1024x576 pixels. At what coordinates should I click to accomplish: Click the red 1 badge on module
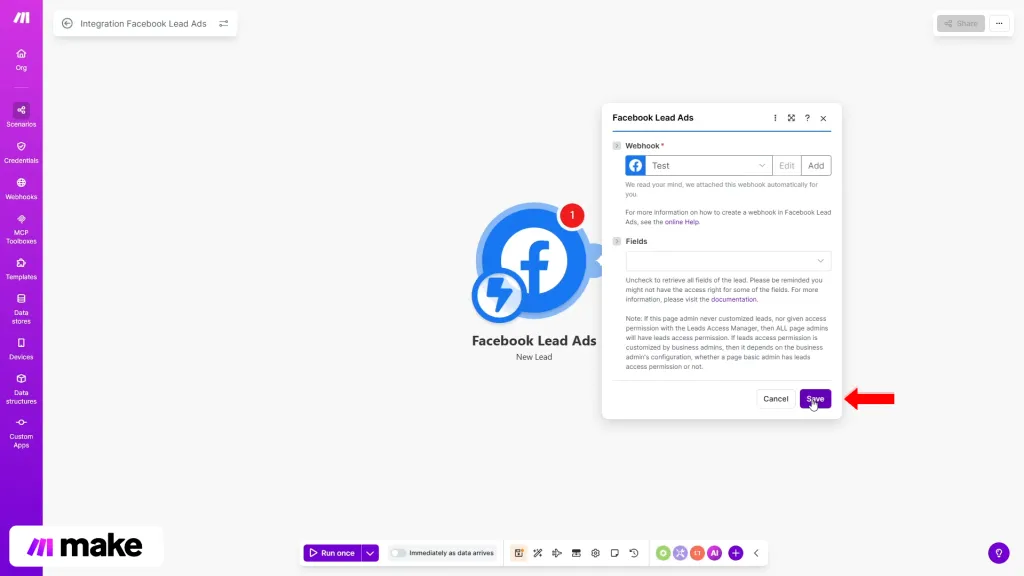[572, 215]
